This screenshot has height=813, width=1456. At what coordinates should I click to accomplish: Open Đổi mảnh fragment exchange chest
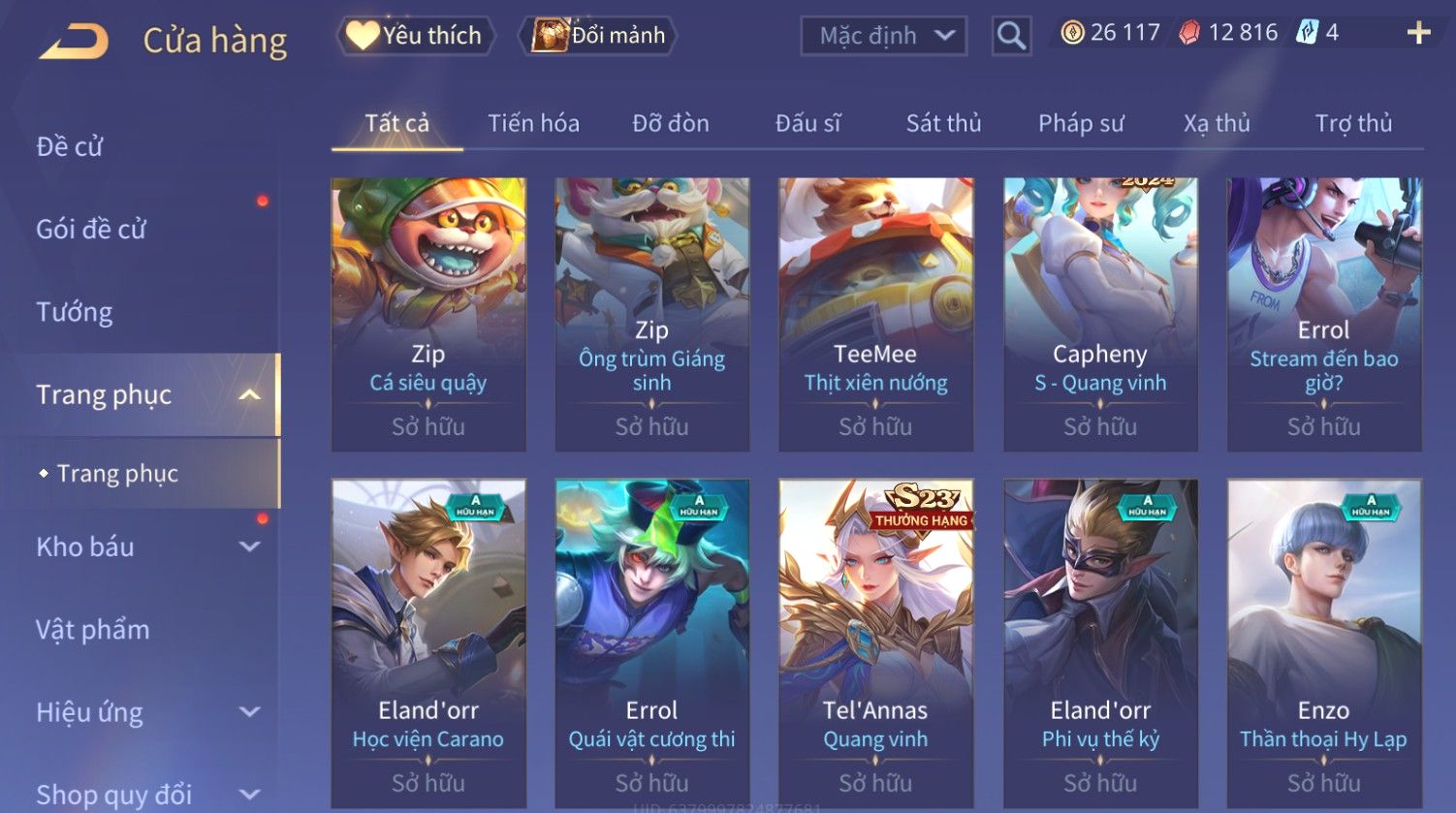tap(598, 36)
